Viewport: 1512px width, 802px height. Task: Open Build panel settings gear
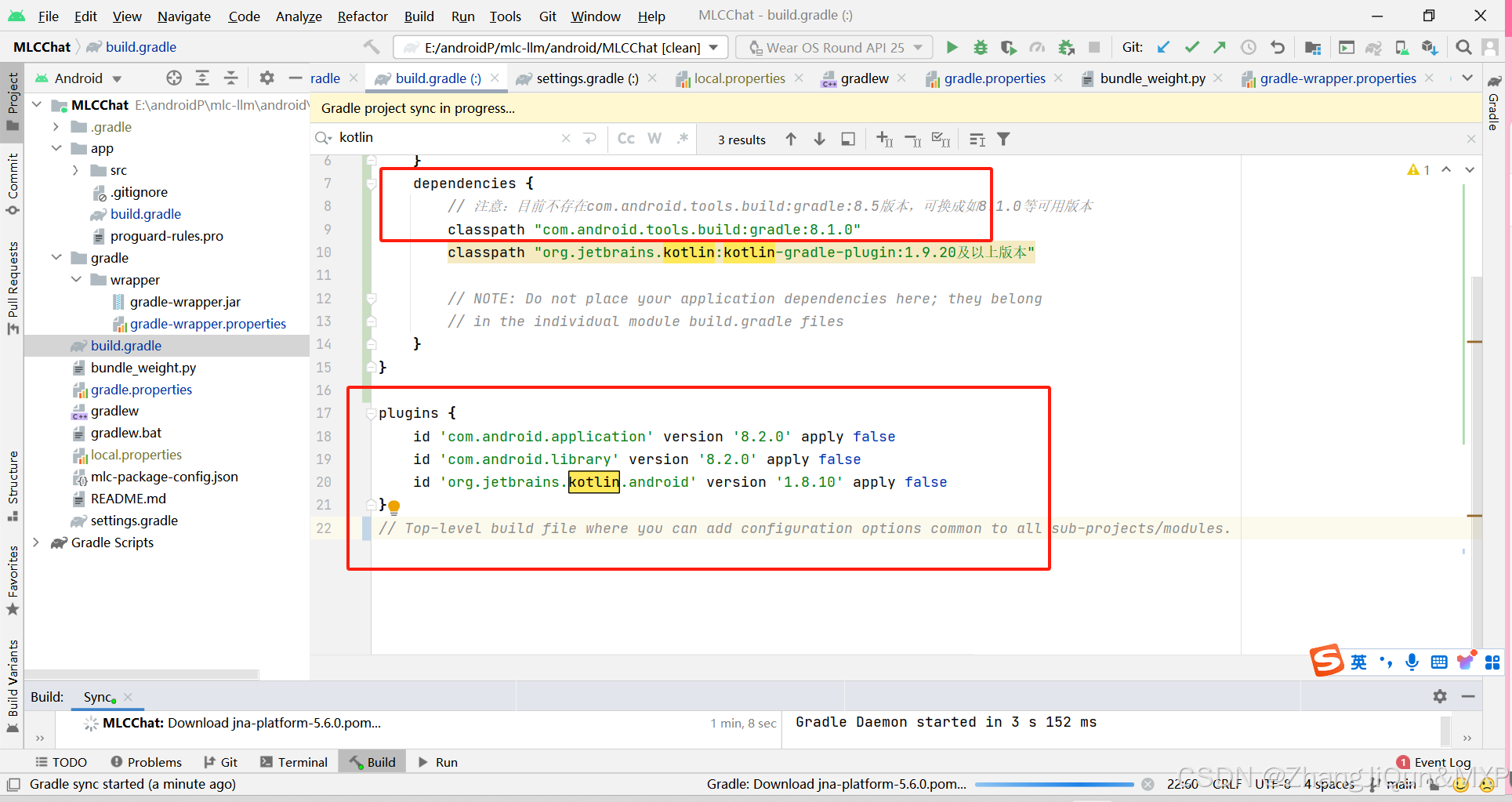point(1440,695)
